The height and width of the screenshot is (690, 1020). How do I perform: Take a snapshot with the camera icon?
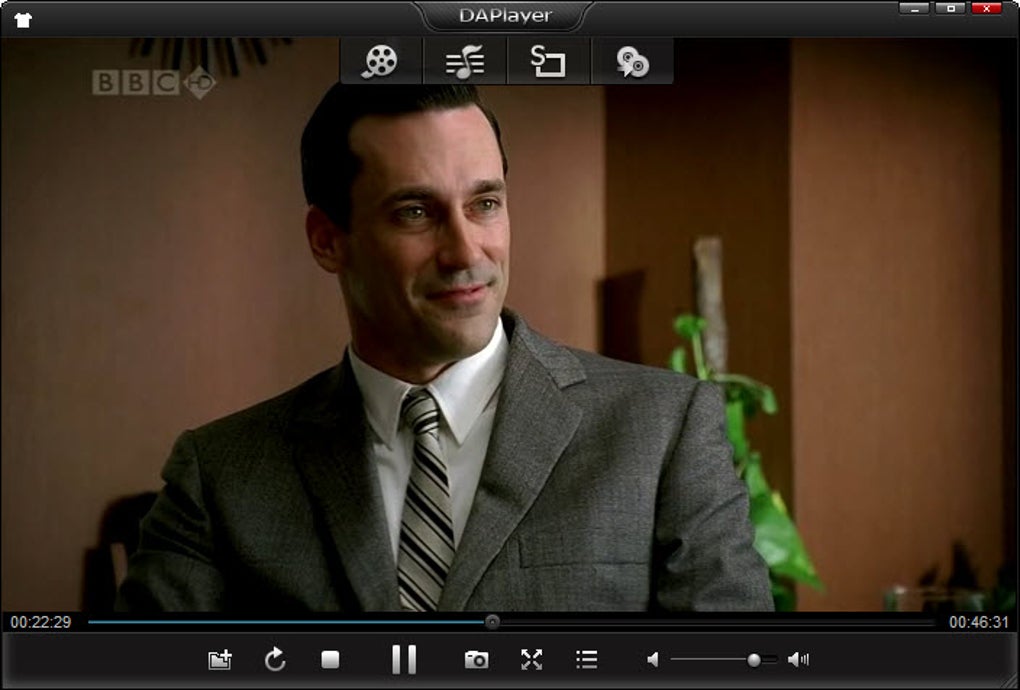[x=476, y=659]
